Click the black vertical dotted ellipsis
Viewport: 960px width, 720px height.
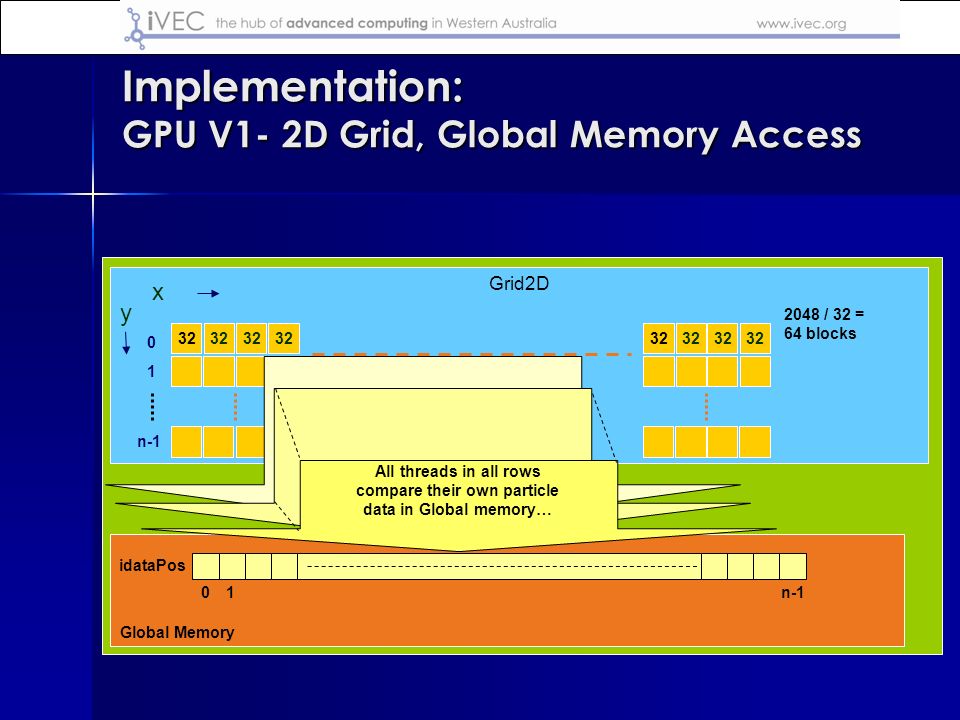point(152,407)
